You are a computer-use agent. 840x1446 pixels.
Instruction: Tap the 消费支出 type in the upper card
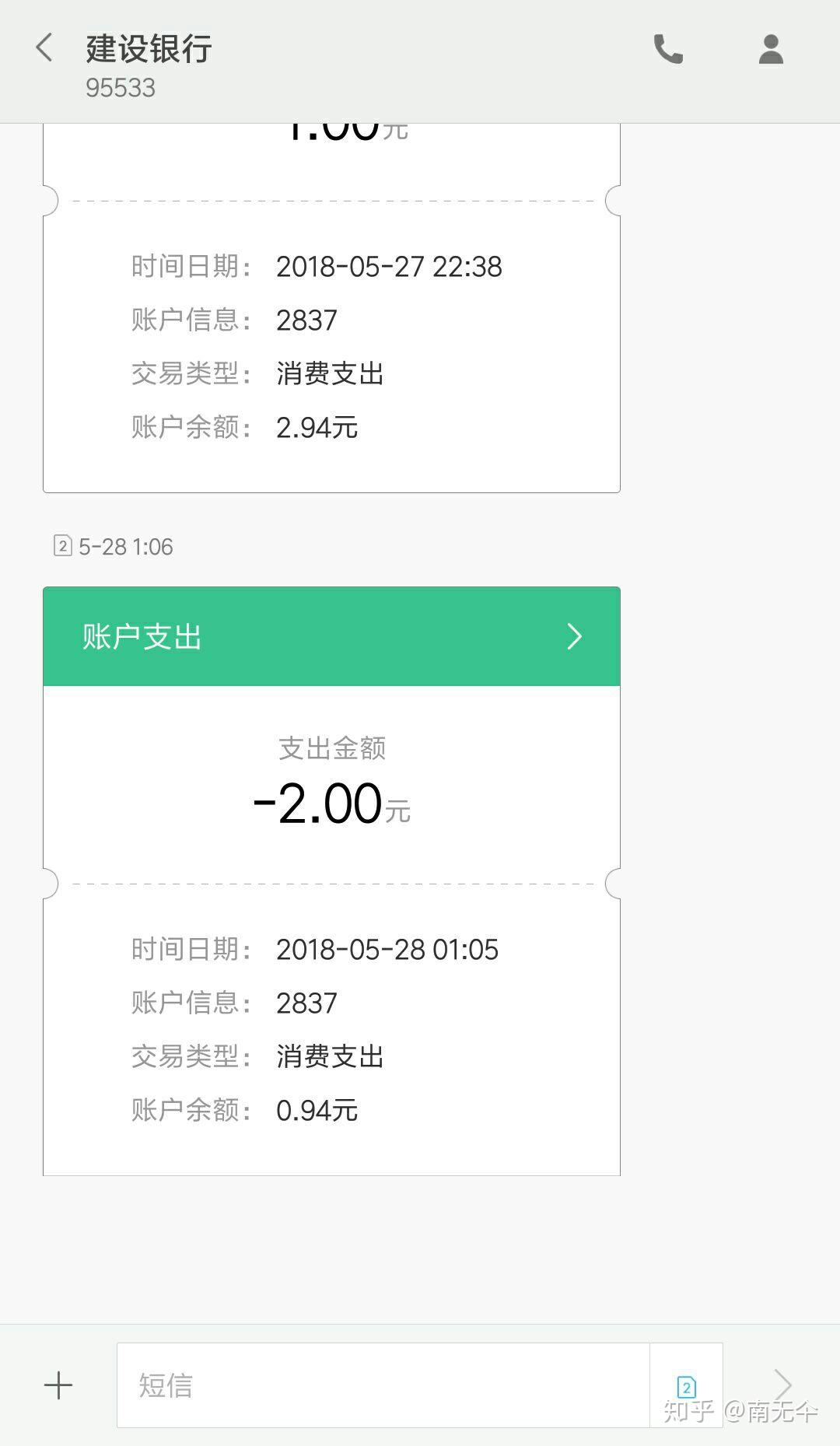tap(330, 374)
